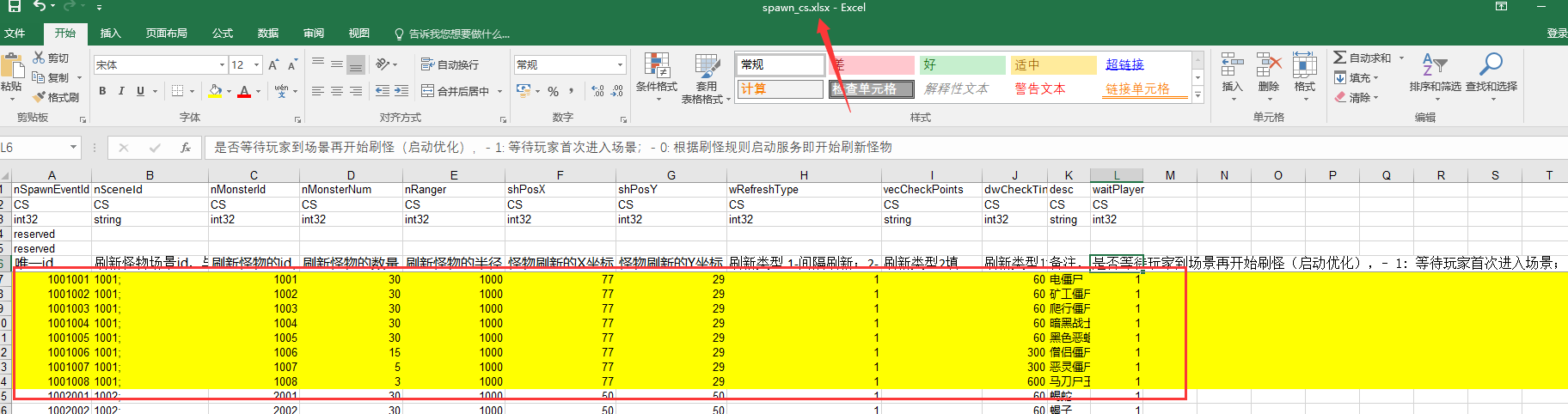Apply the 超链接 hyperlink cell style
The image size is (1568, 414).
[x=1124, y=65]
